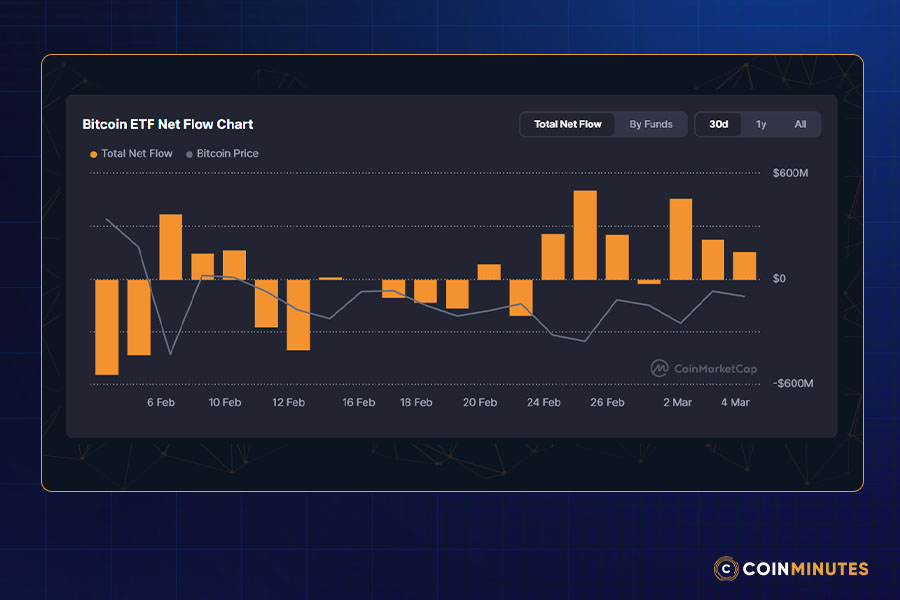Screen dimensions: 900x600
Task: Click the CoinMinutes coin icon bottom right
Action: click(x=724, y=569)
